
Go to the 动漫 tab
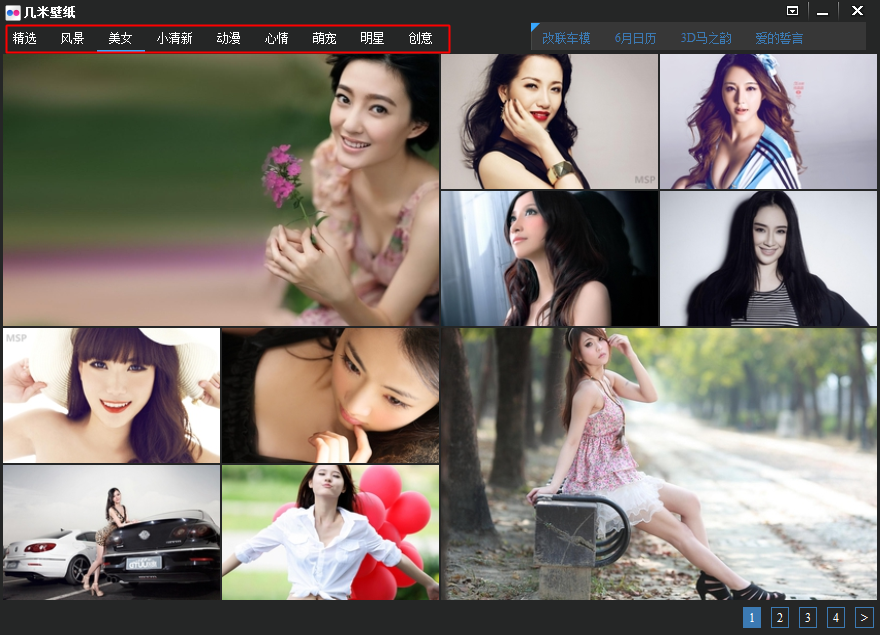pyautogui.click(x=228, y=38)
